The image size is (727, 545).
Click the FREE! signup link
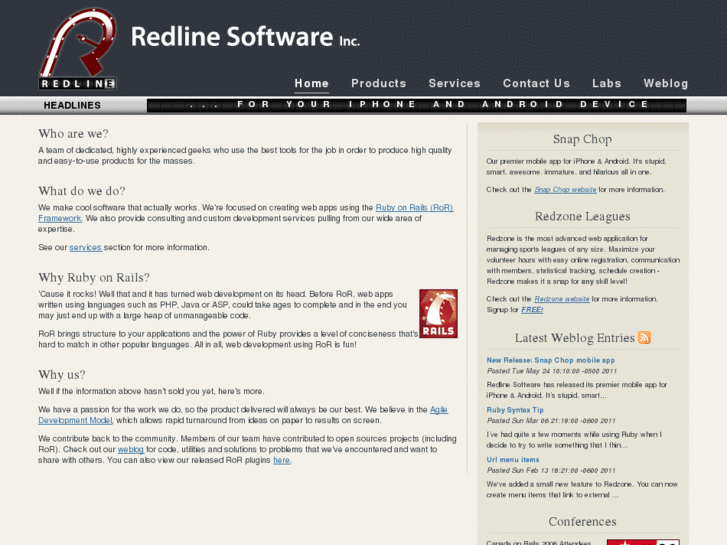pos(532,309)
